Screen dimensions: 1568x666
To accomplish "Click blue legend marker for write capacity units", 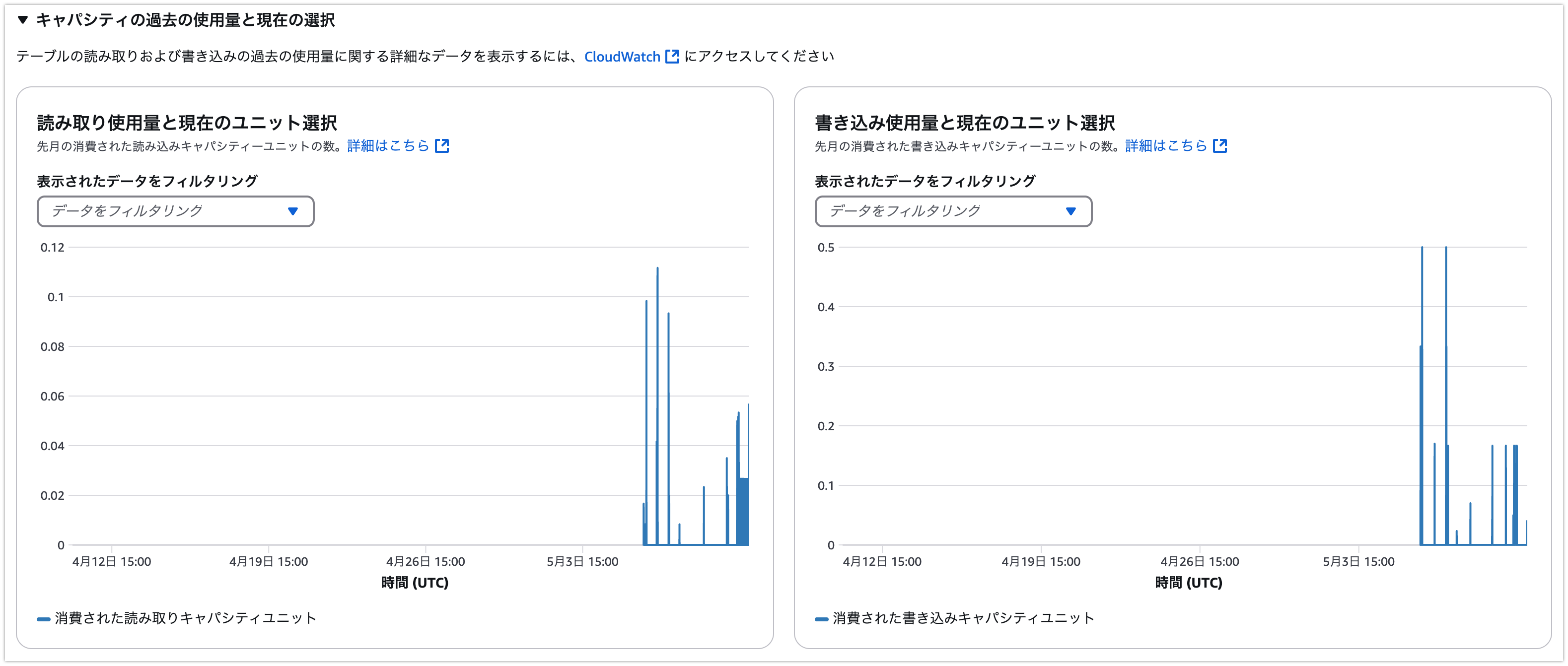I will click(x=821, y=619).
